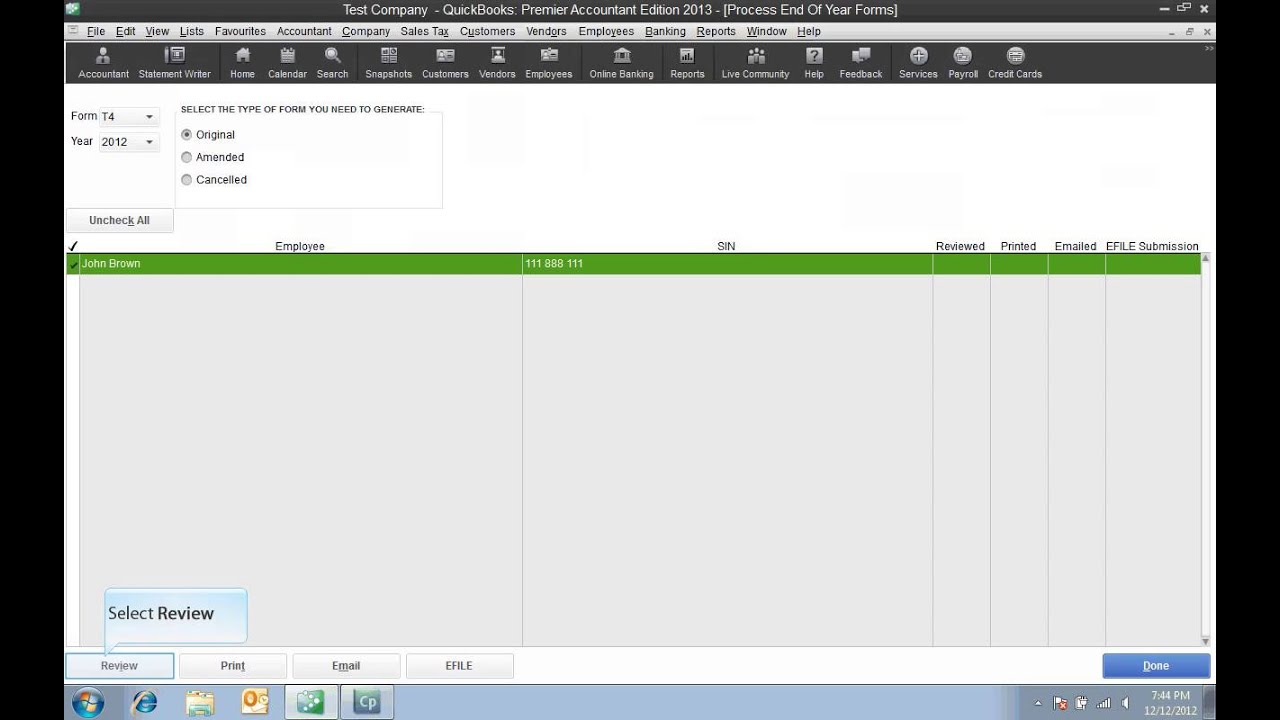The width and height of the screenshot is (1280, 720).
Task: Expand the Form T4 dropdown
Action: pyautogui.click(x=149, y=117)
